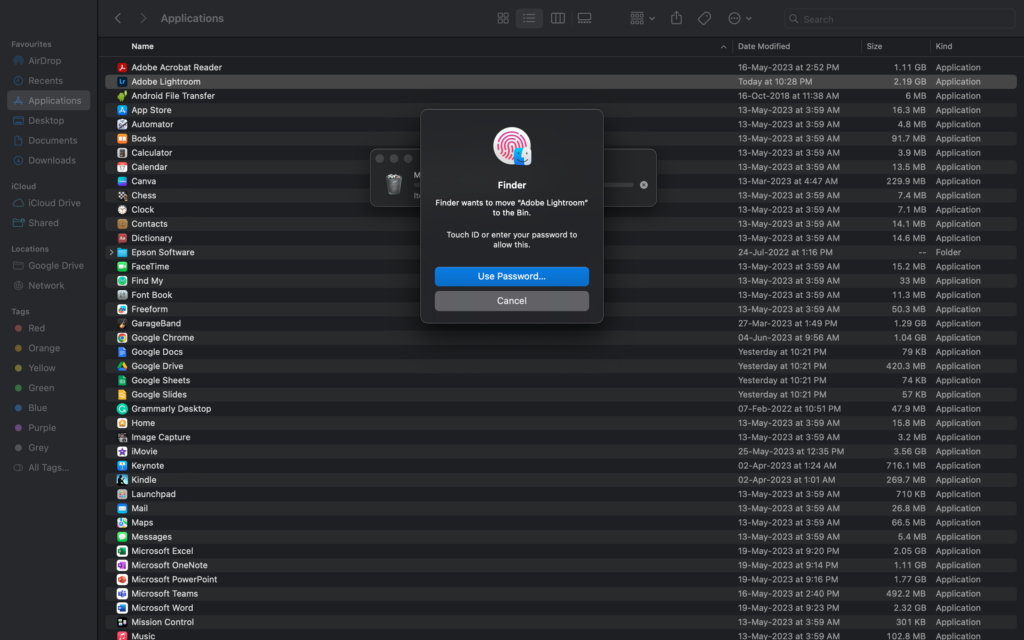This screenshot has width=1024, height=640.
Task: Select the "Mission Control" file name
Action: (163, 622)
